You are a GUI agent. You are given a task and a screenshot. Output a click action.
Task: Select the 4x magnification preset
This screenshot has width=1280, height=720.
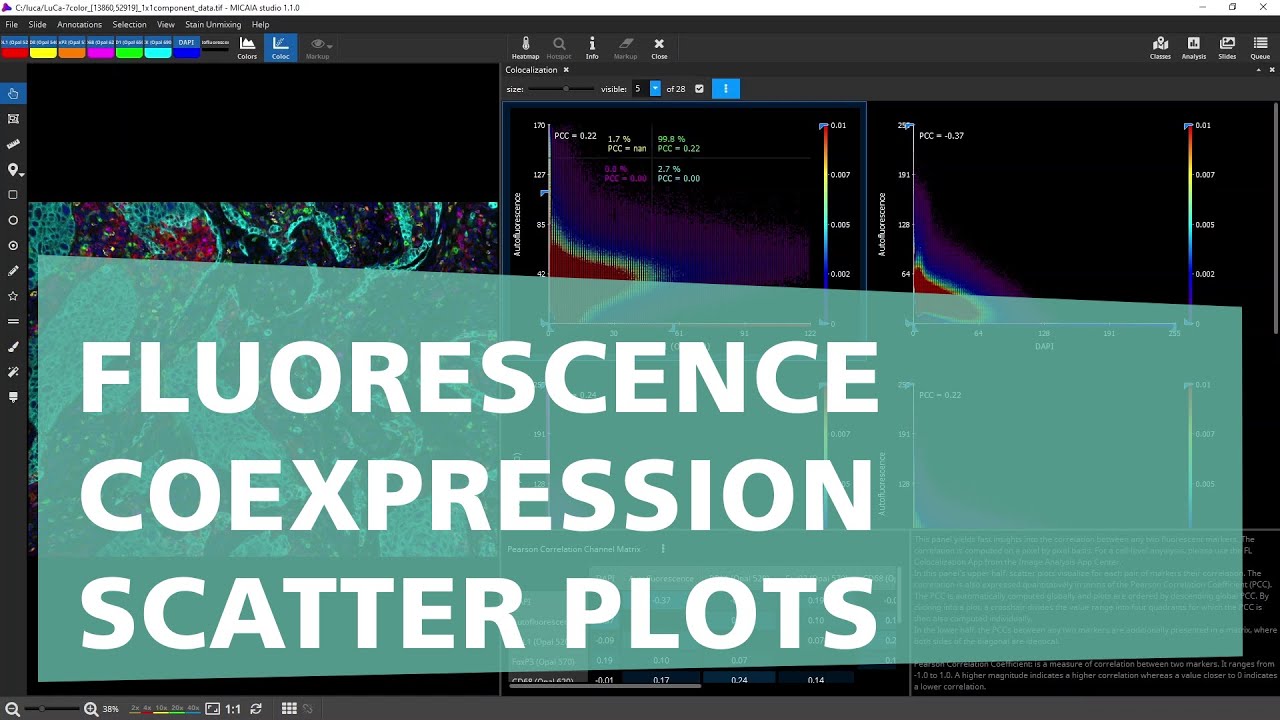point(147,709)
